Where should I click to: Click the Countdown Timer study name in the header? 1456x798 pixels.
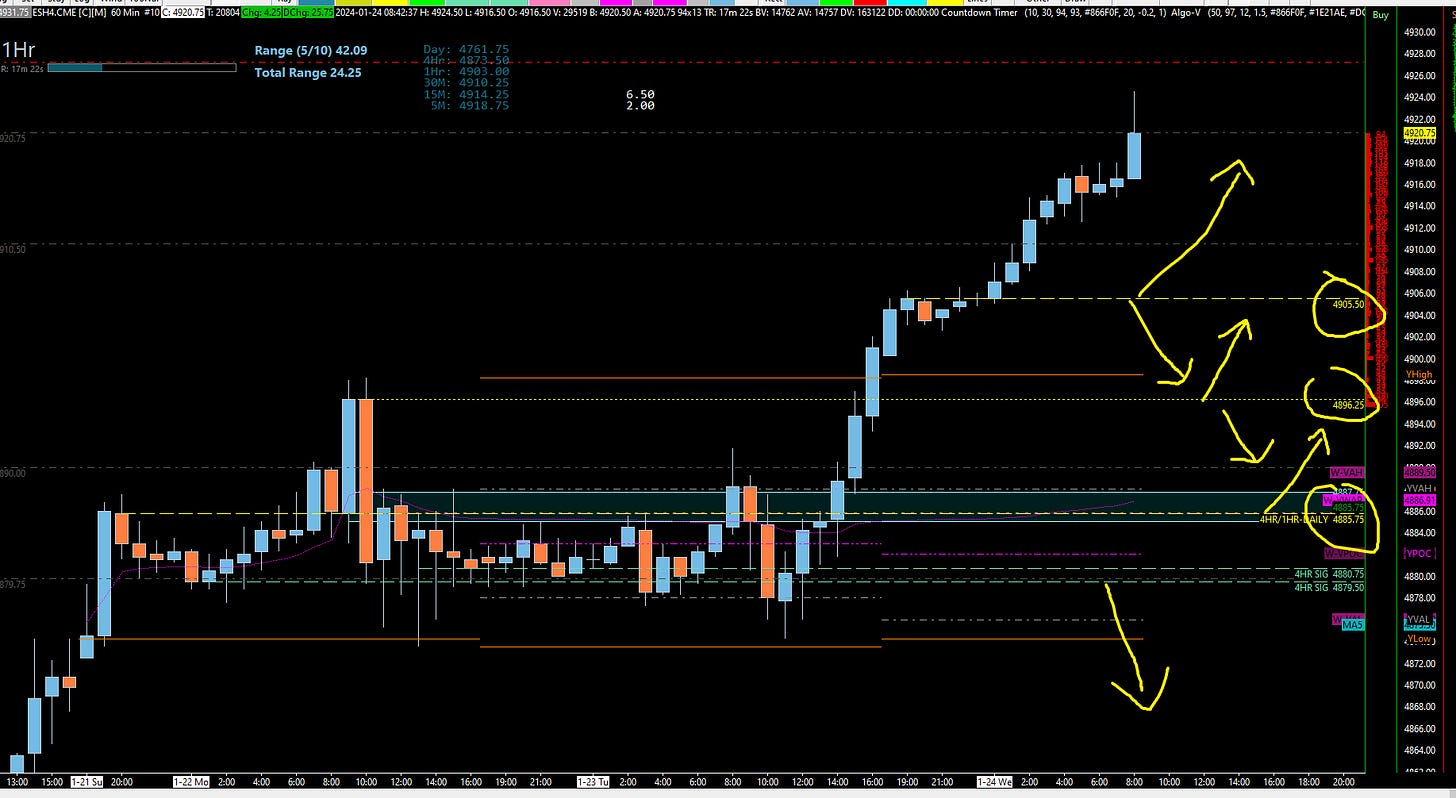pos(980,12)
